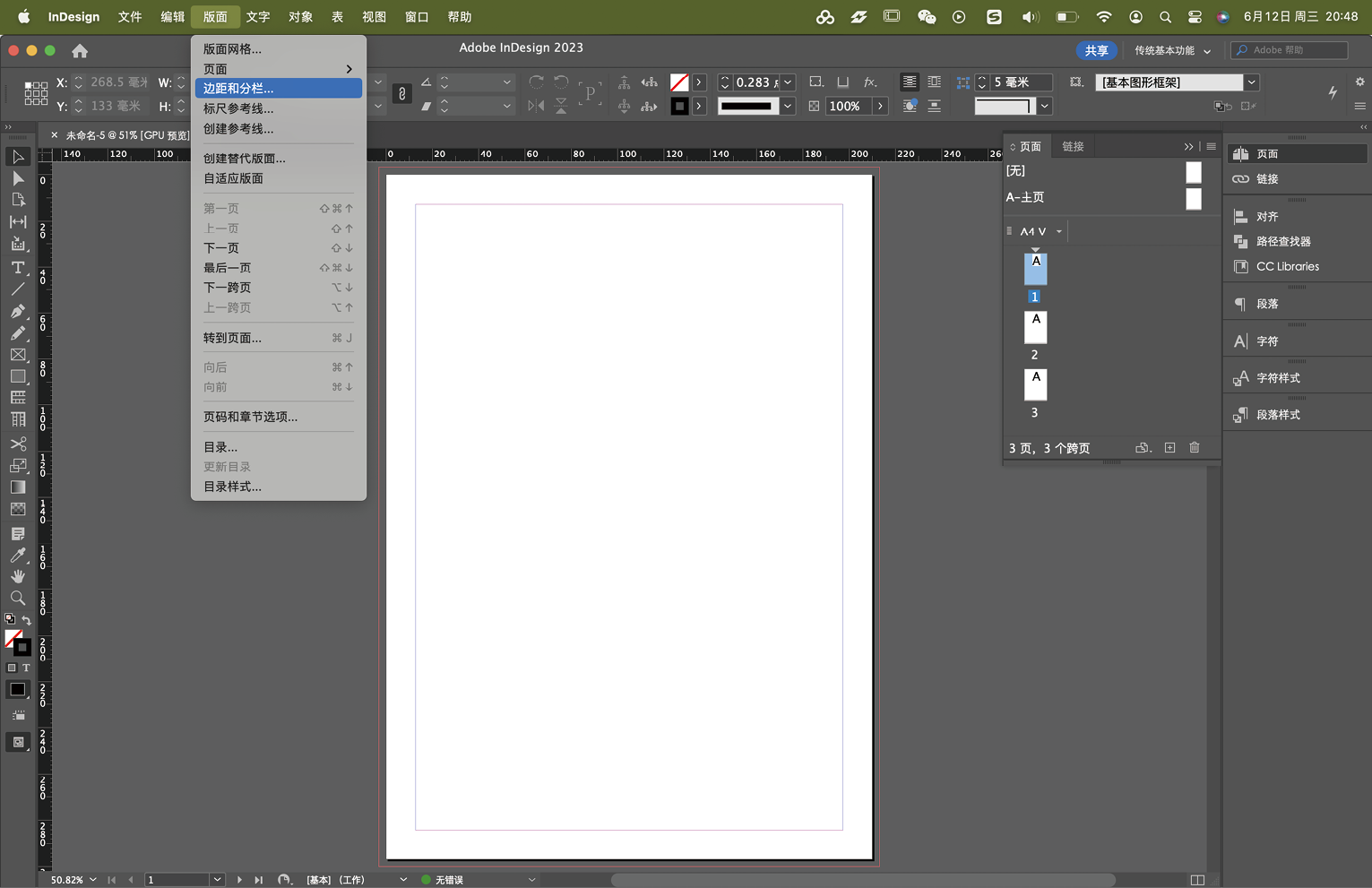The width and height of the screenshot is (1372, 888).
Task: Pick the Scissors tool
Action: pos(18,444)
